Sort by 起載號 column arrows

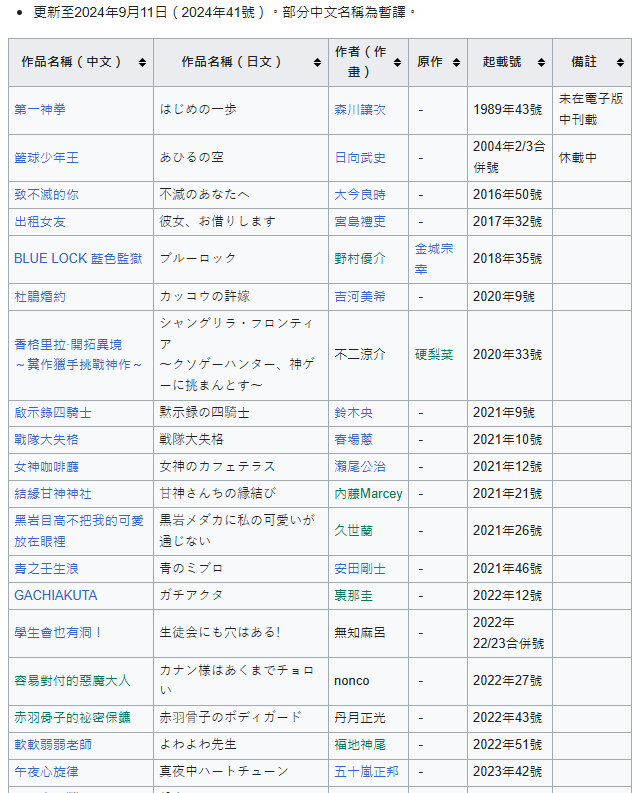541,62
